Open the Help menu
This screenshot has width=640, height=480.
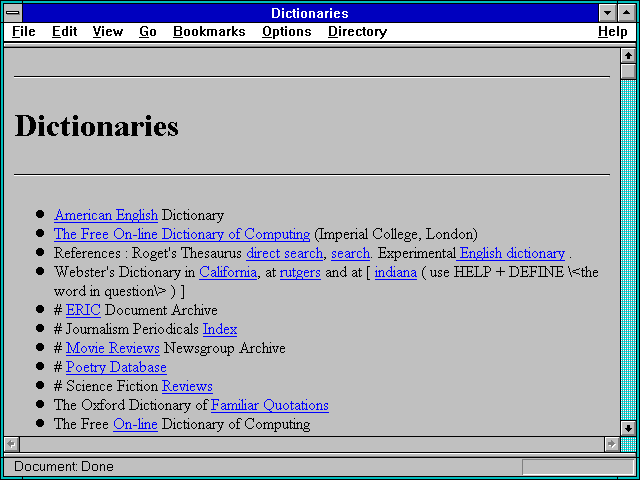click(x=612, y=32)
